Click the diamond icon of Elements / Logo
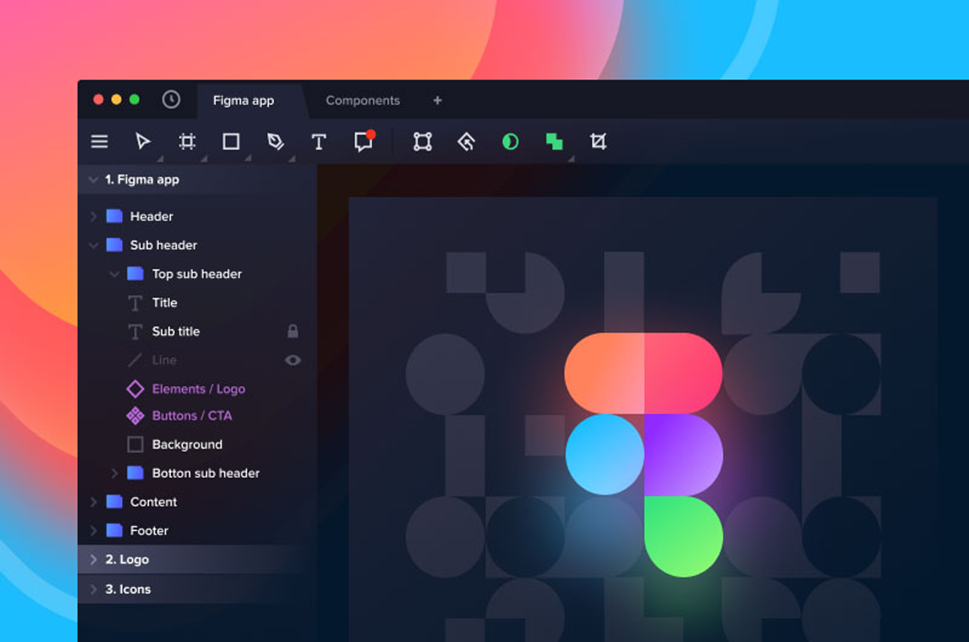This screenshot has width=969, height=642. coord(135,389)
